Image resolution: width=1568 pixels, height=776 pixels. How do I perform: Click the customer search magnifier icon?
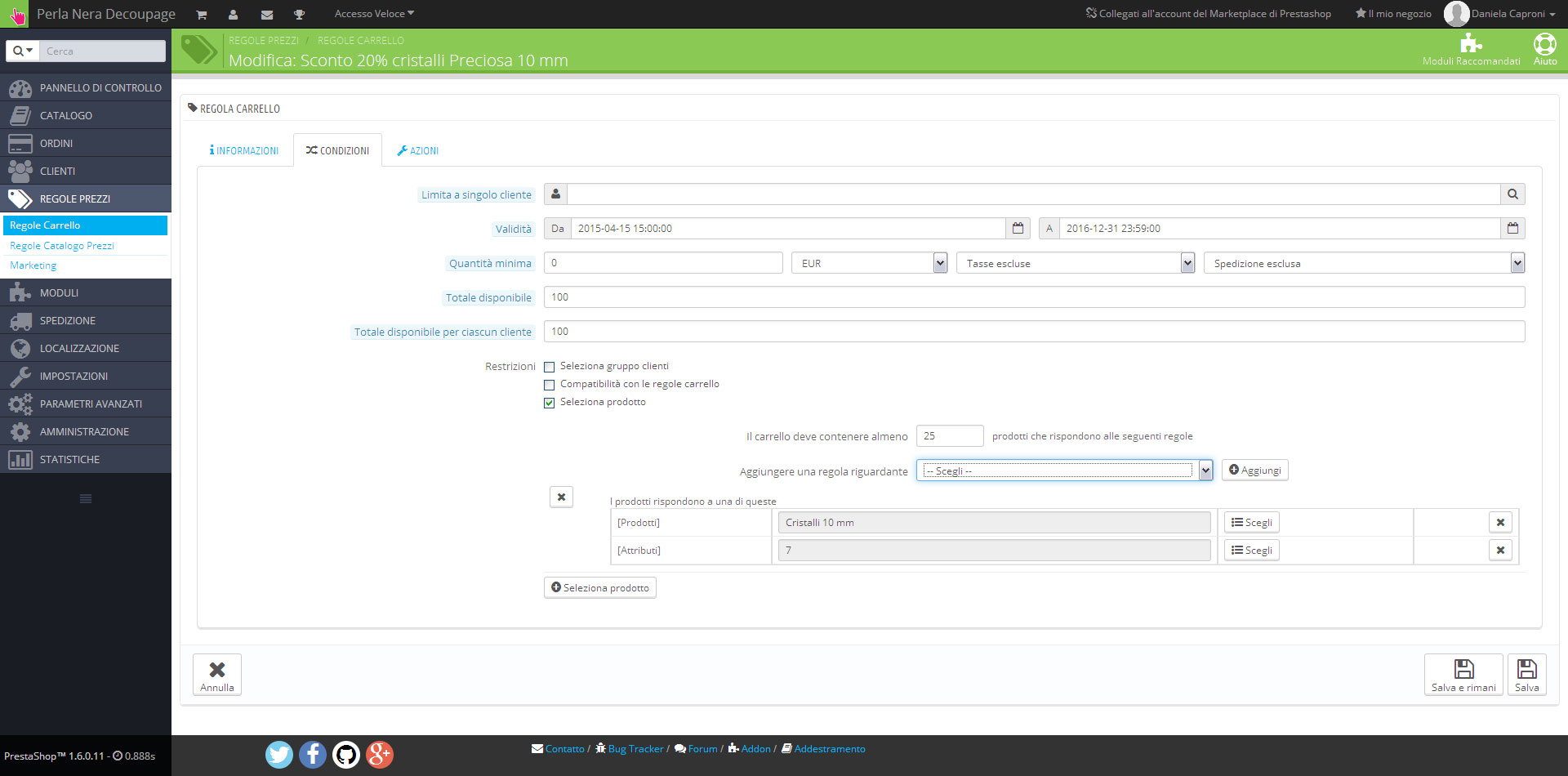(1512, 194)
